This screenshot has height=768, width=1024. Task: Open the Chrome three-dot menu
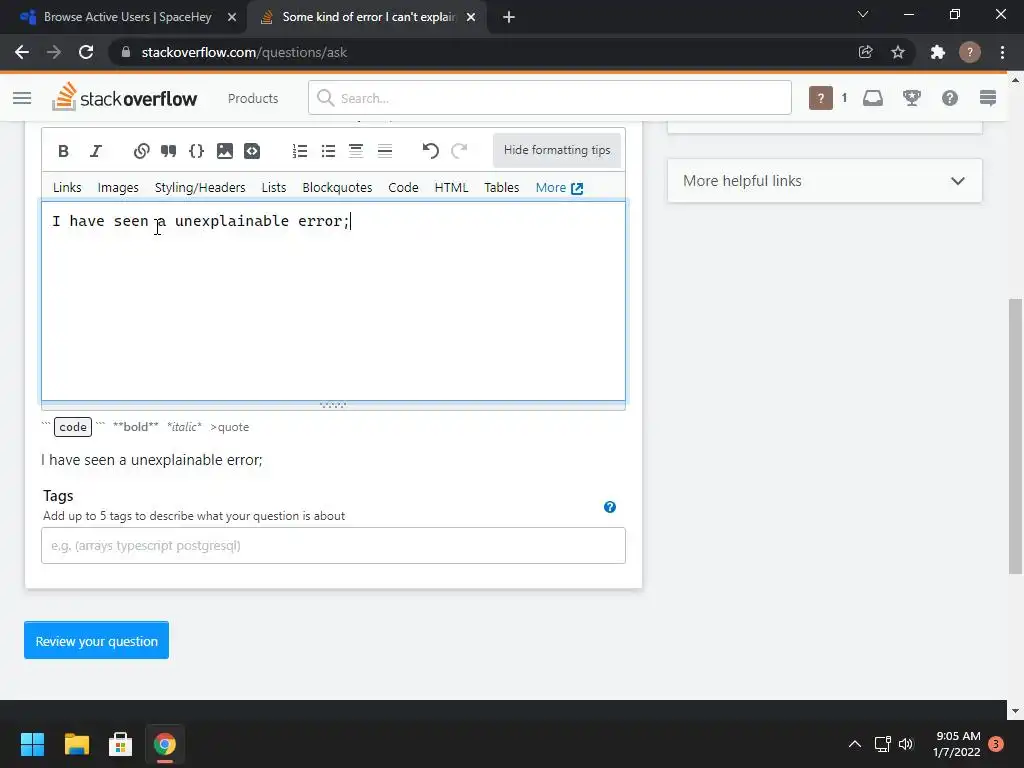tap(1002, 52)
